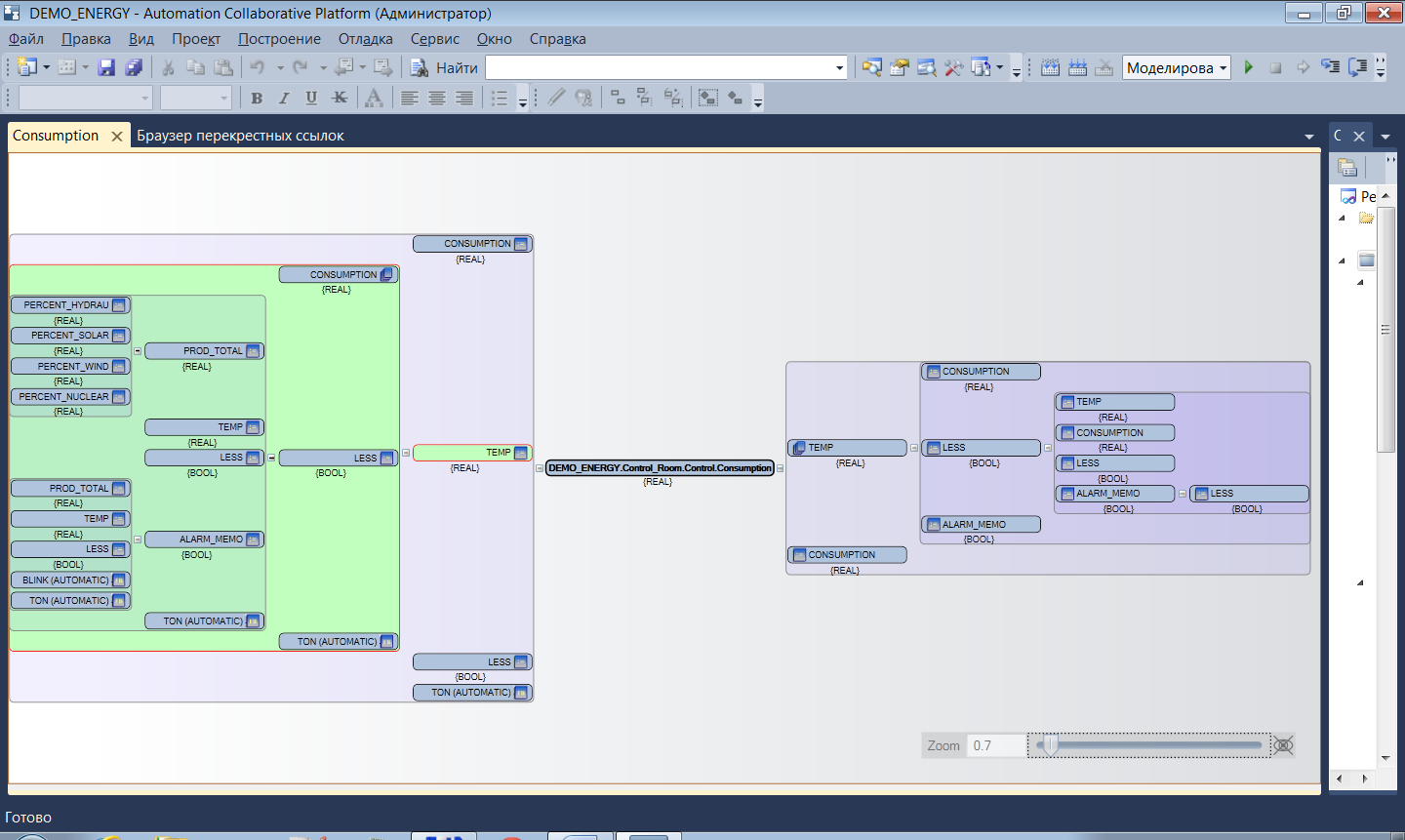The width and height of the screenshot is (1405, 840).
Task: Close the Consumption tab
Action: (117, 137)
